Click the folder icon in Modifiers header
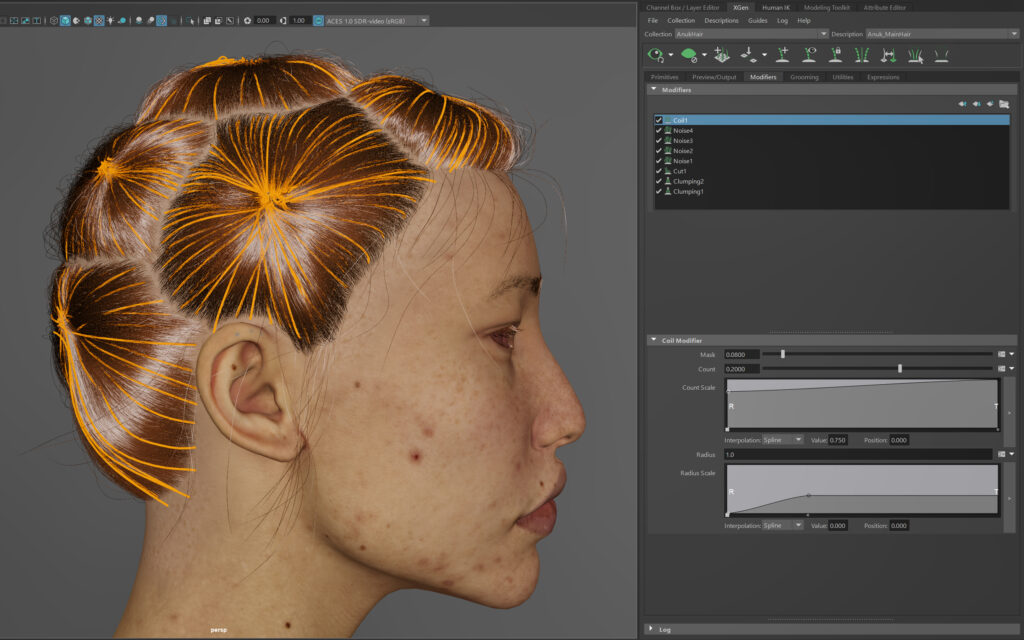Screen dimensions: 1024x640 [x=1003, y=103]
